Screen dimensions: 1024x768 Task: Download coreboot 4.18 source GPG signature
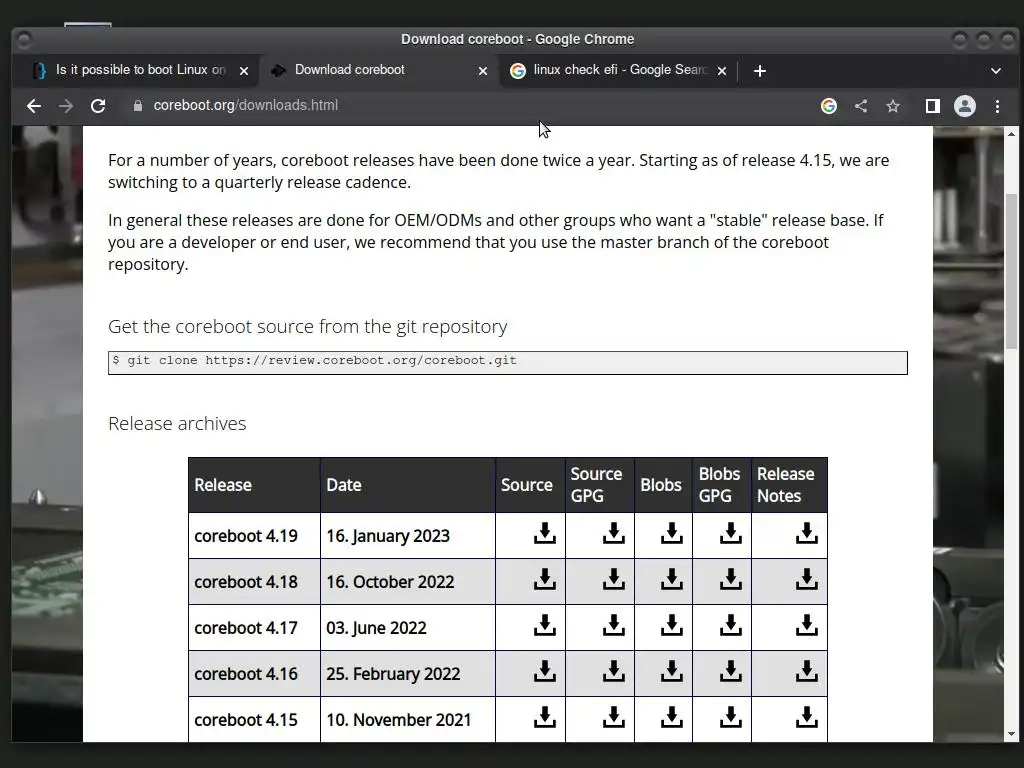(x=613, y=579)
